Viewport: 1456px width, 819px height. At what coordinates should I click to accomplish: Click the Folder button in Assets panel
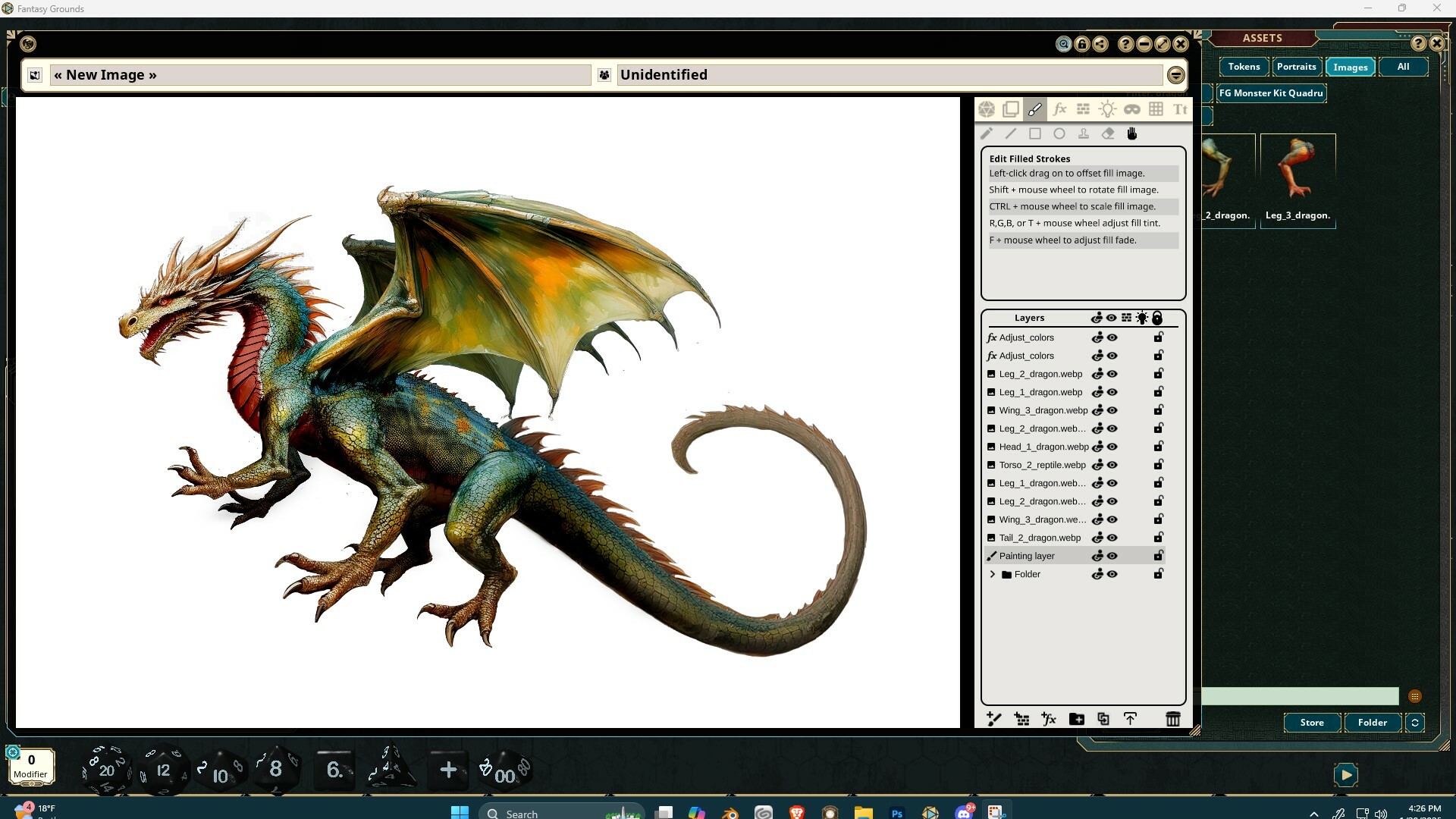[1371, 723]
